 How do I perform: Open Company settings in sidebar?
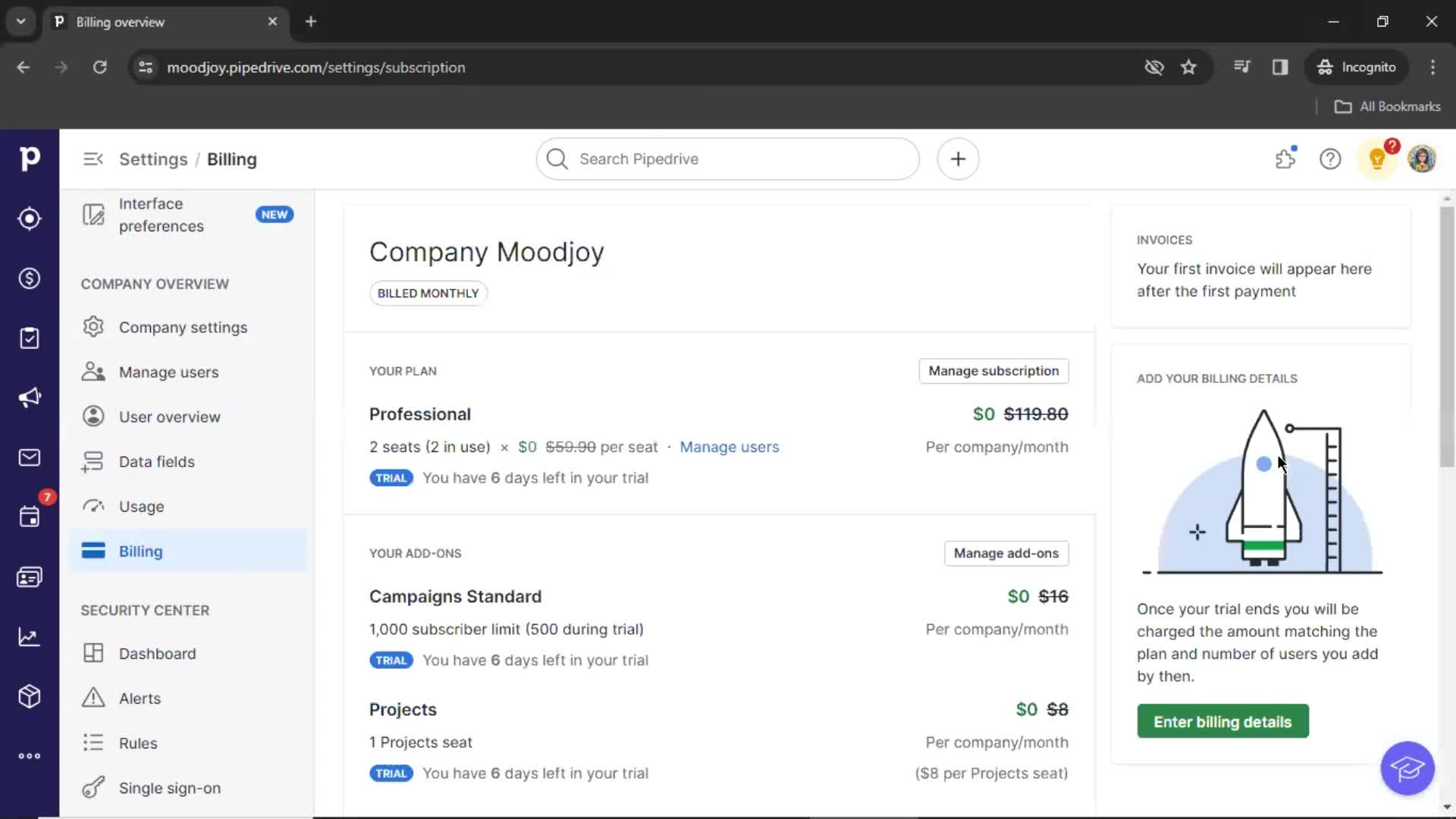click(188, 328)
